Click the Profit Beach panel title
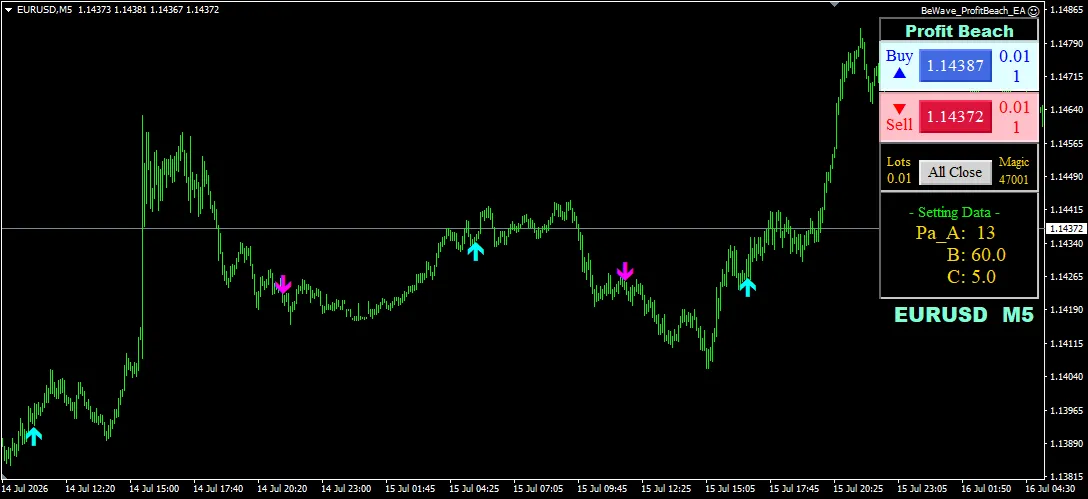 (x=959, y=31)
